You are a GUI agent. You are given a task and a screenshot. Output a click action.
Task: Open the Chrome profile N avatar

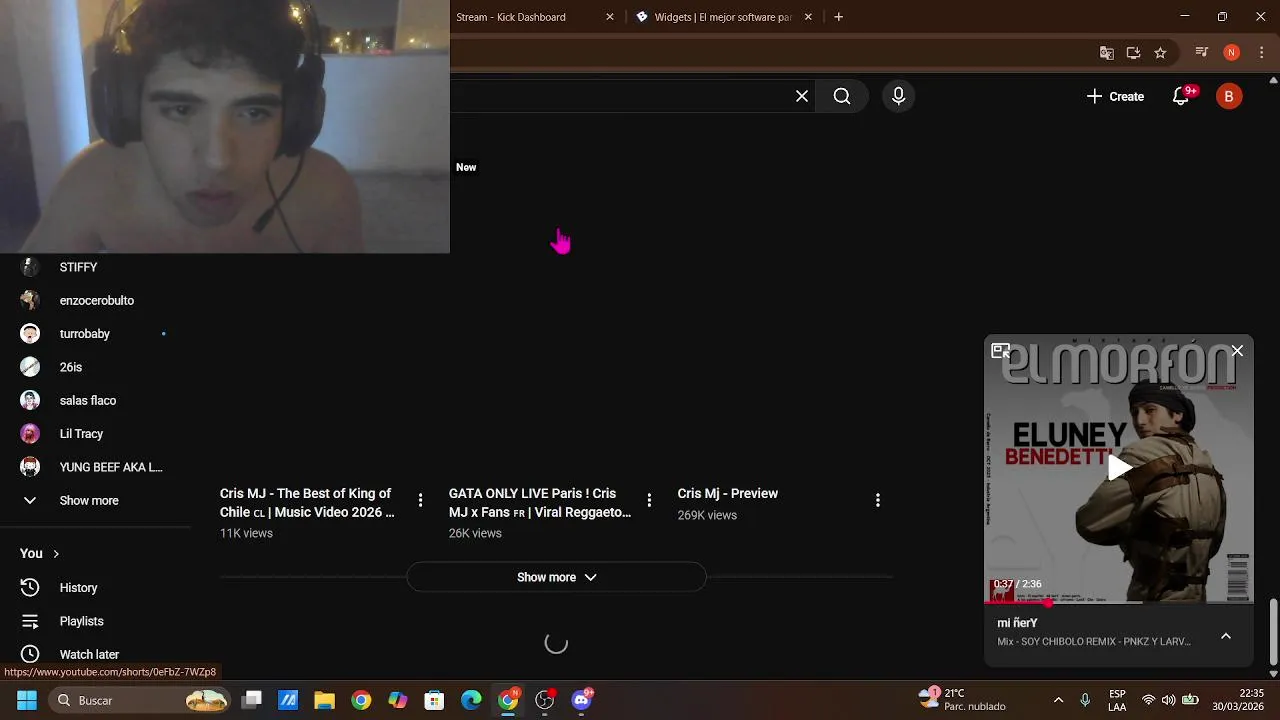coord(1232,53)
